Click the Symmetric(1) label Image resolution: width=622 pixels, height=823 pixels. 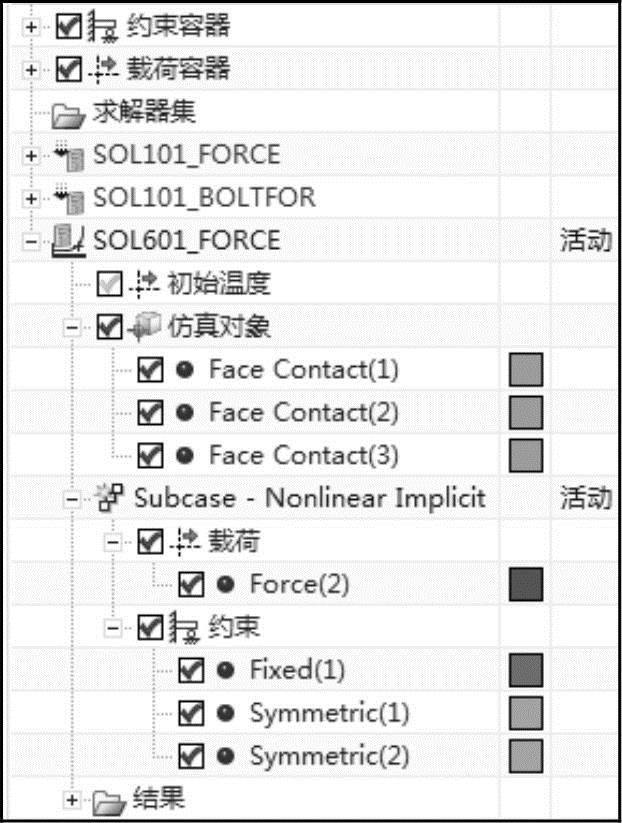[x=329, y=713]
